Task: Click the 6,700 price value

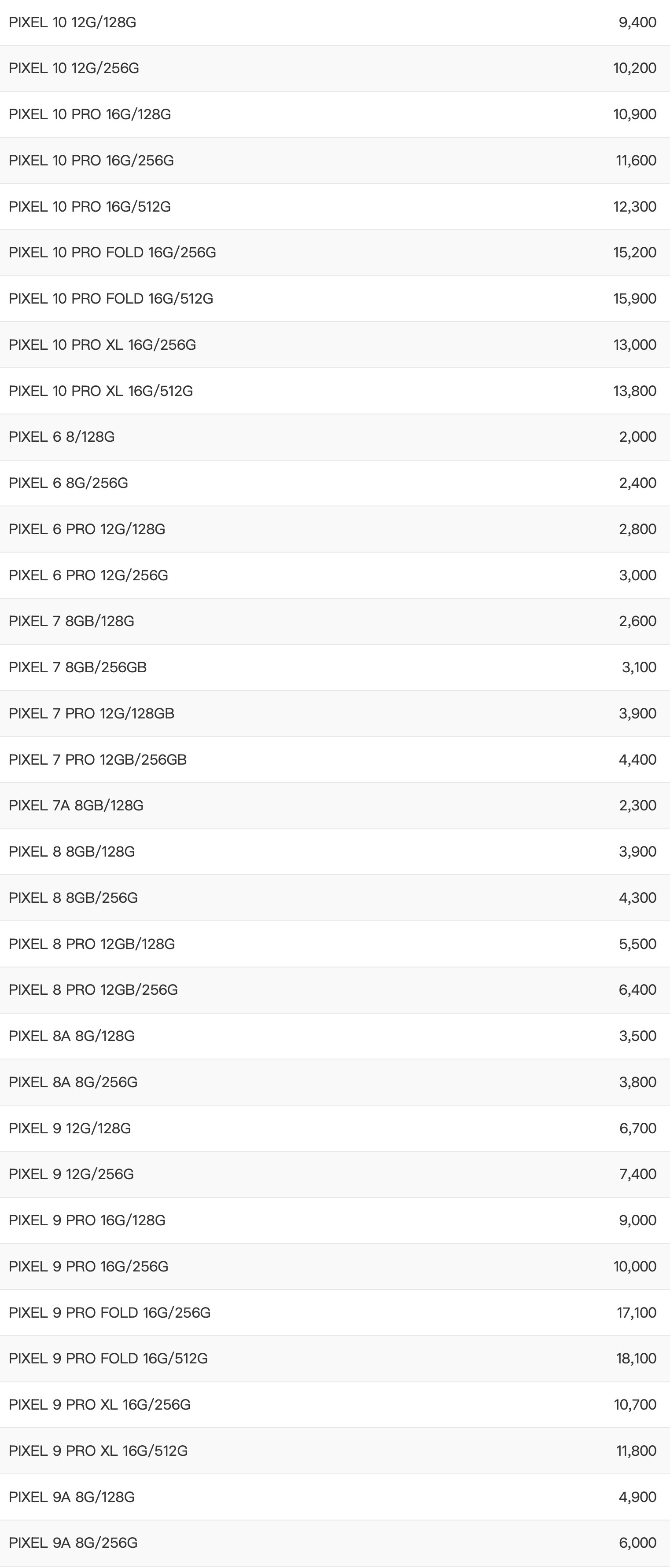Action: (x=637, y=1128)
